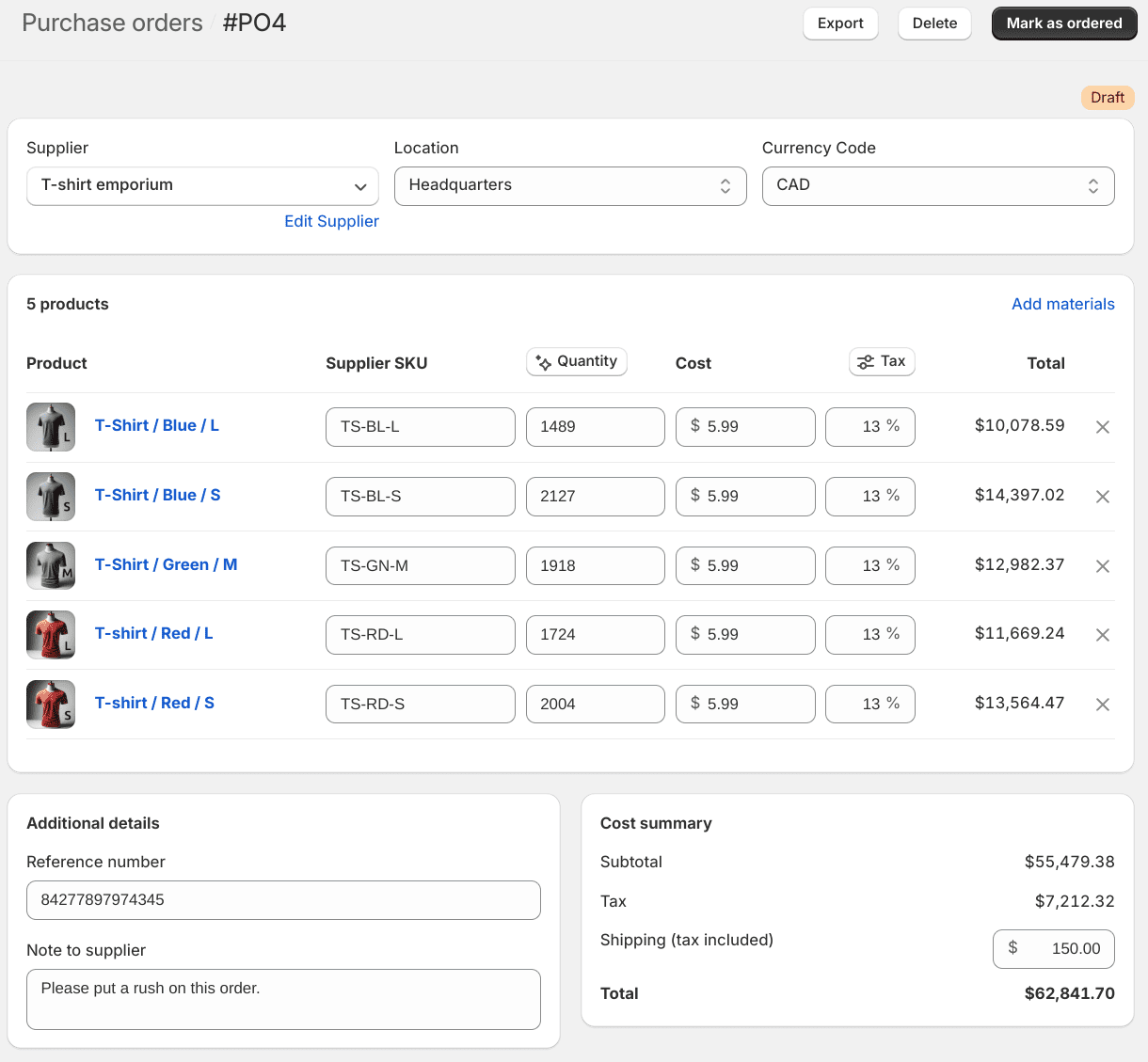
Task: Click the quantity field showing 2127
Action: click(596, 497)
